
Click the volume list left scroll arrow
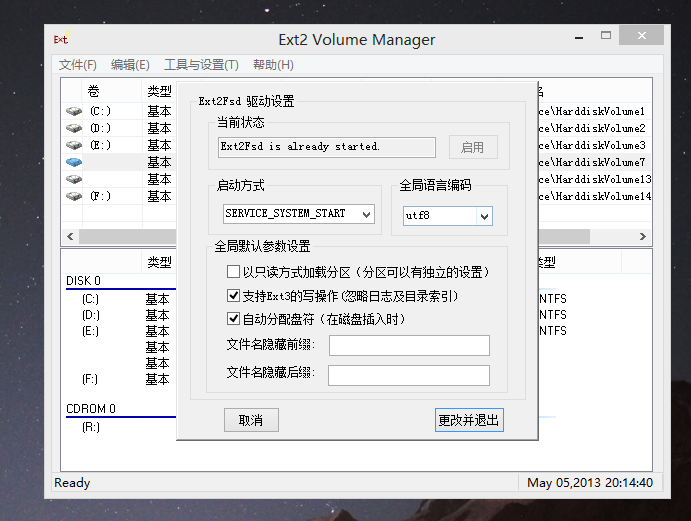tap(70, 236)
